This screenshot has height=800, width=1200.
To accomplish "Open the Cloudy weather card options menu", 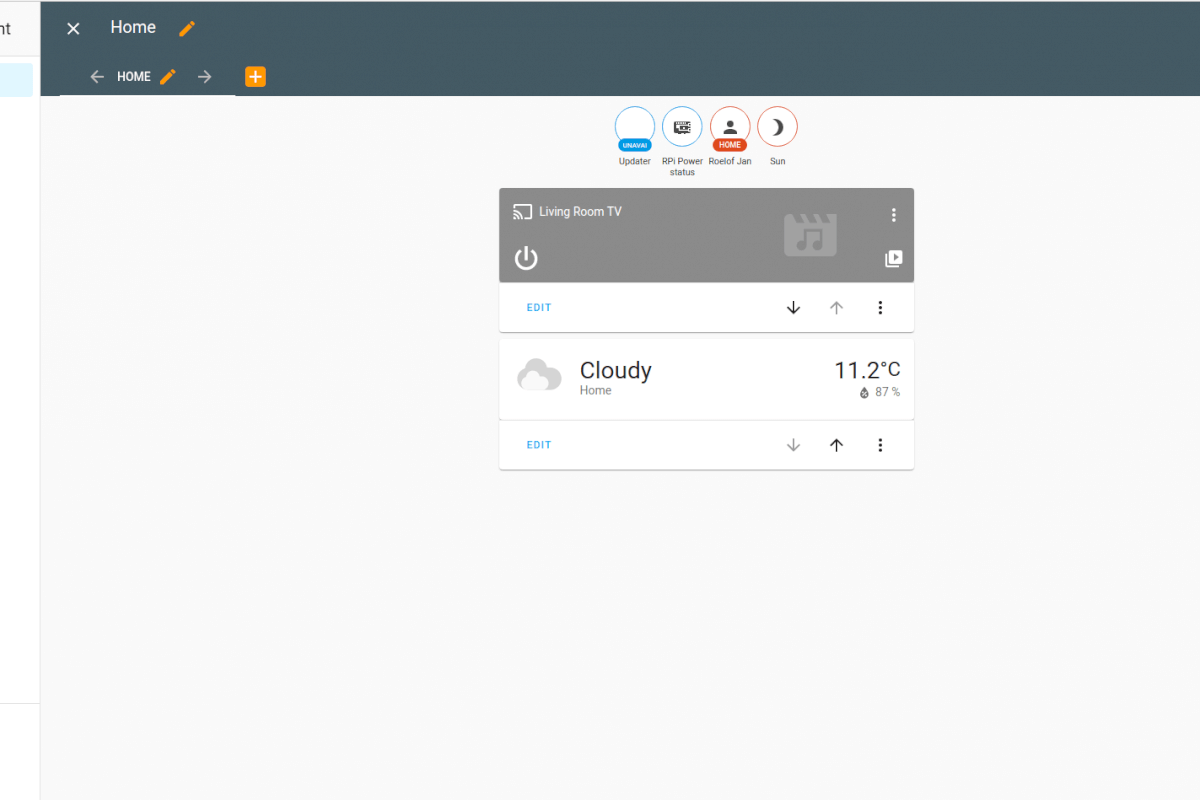I will (x=880, y=445).
